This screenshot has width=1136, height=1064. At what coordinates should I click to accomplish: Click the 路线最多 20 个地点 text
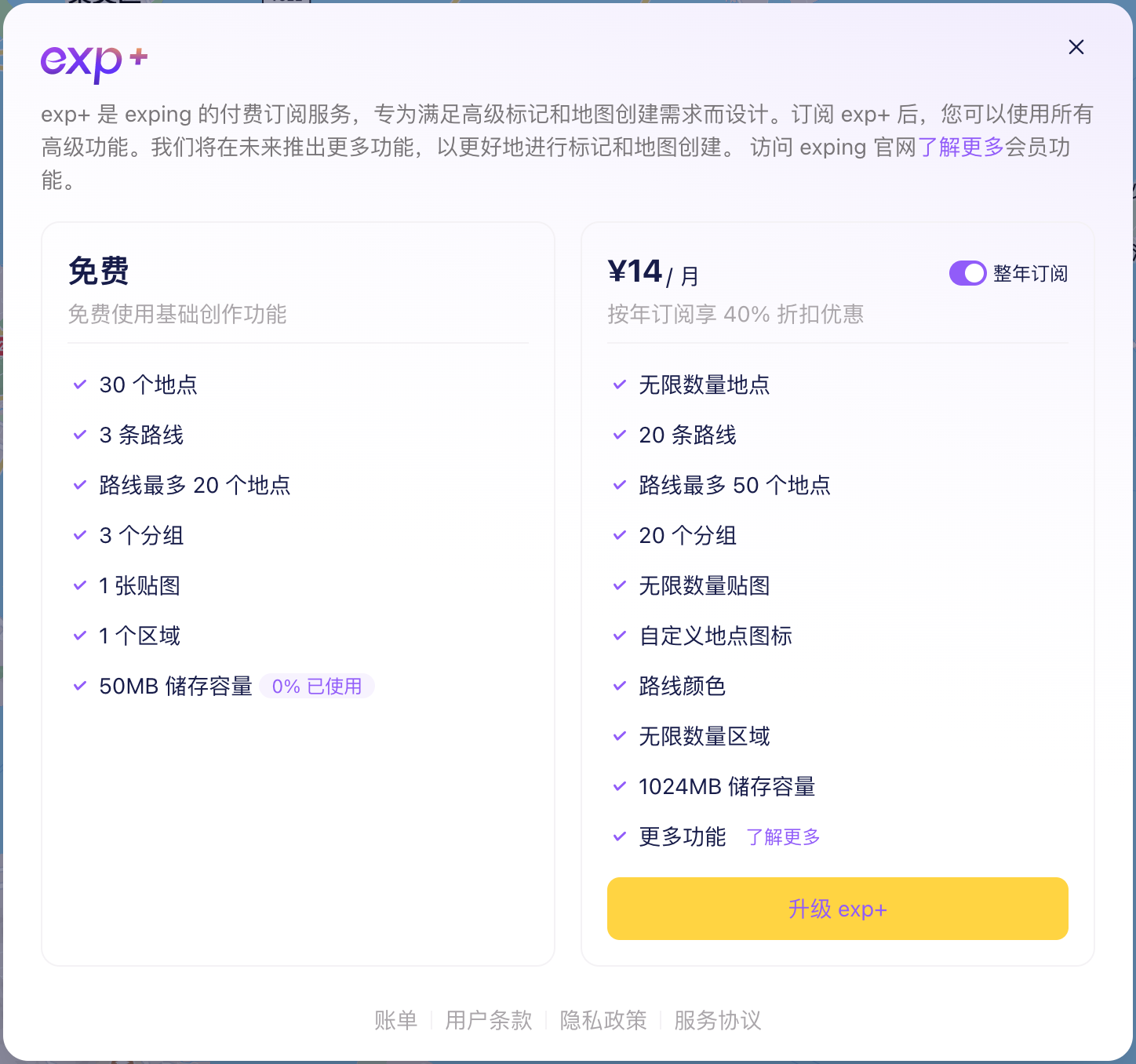coord(195,485)
